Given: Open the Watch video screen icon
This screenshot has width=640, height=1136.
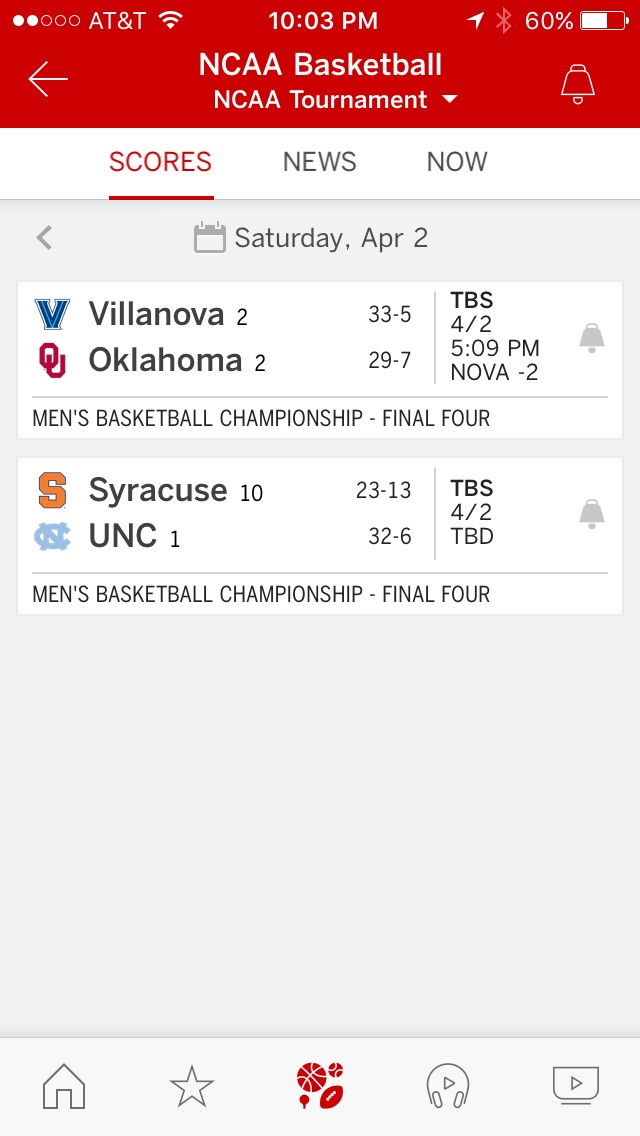Looking at the screenshot, I should pyautogui.click(x=575, y=1085).
